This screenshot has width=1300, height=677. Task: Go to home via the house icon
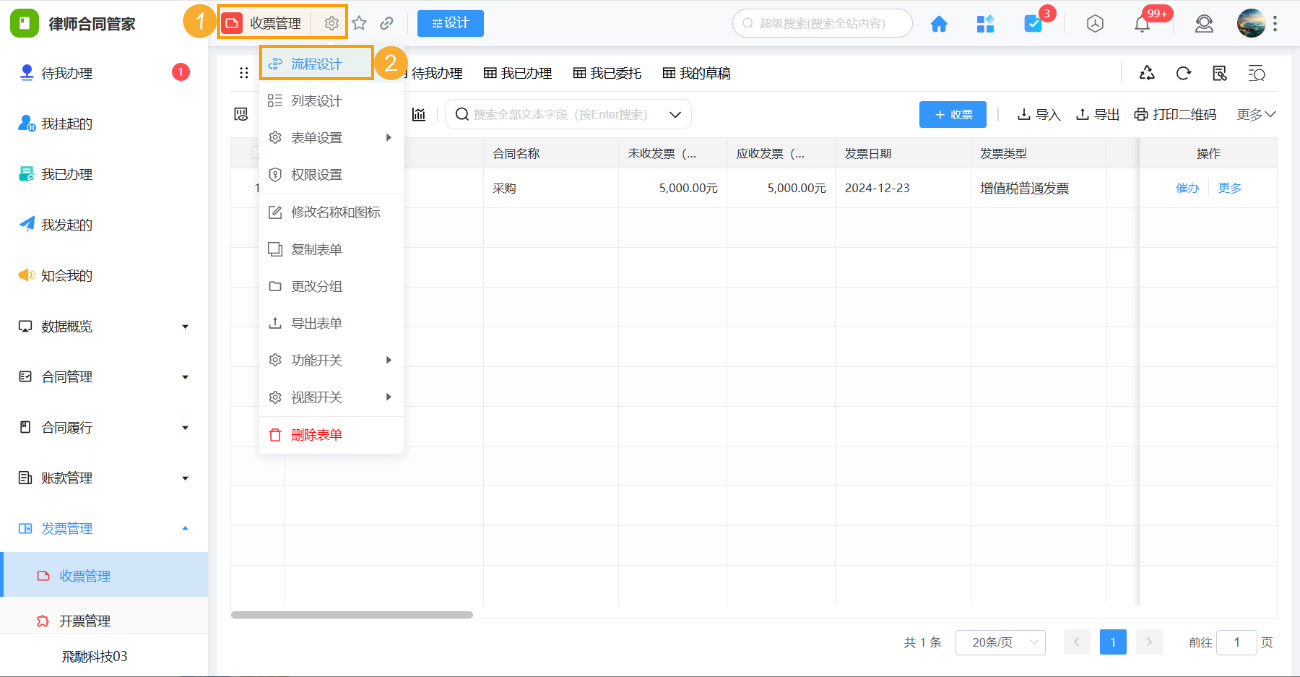(x=939, y=23)
